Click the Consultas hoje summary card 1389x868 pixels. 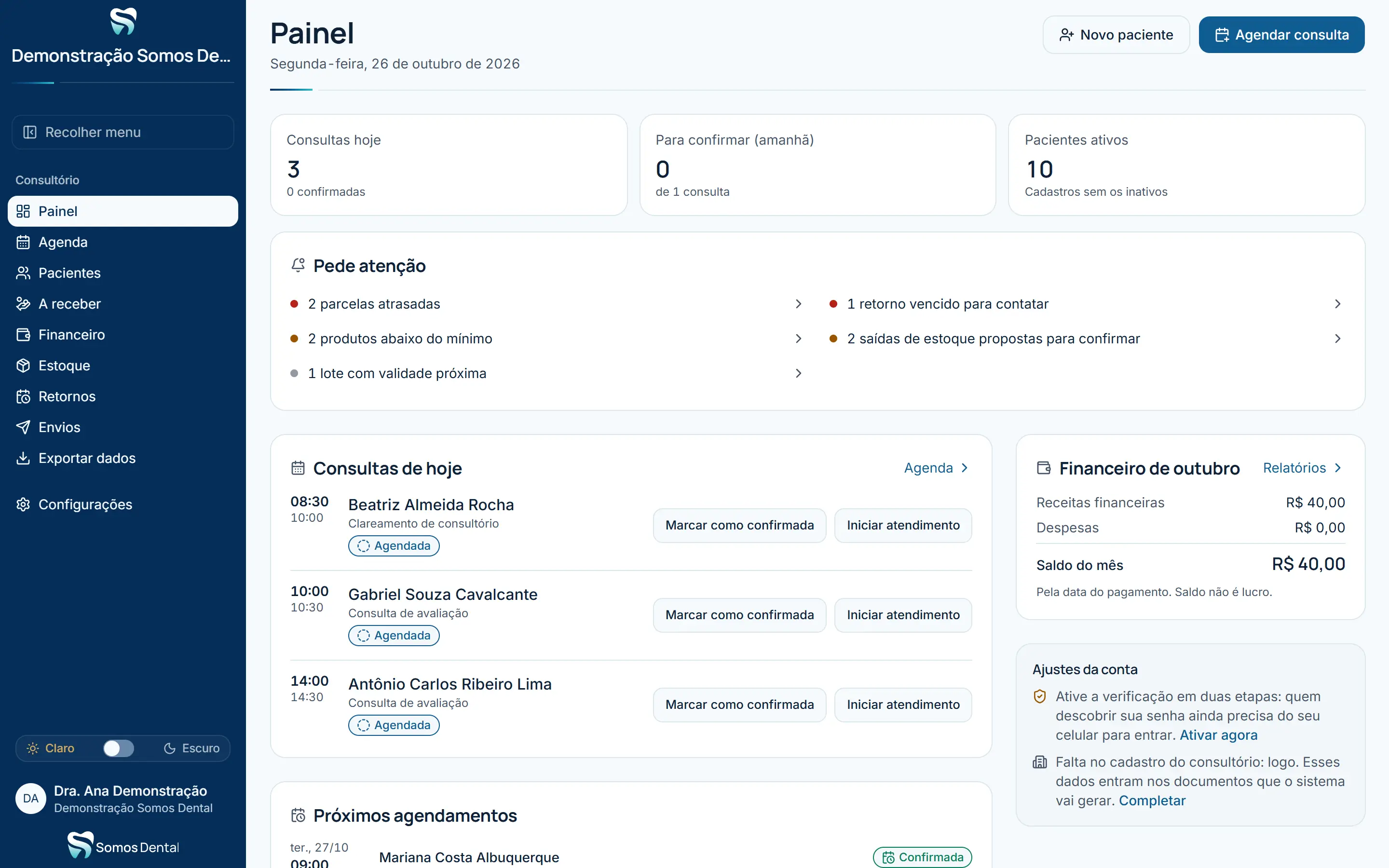(448, 165)
